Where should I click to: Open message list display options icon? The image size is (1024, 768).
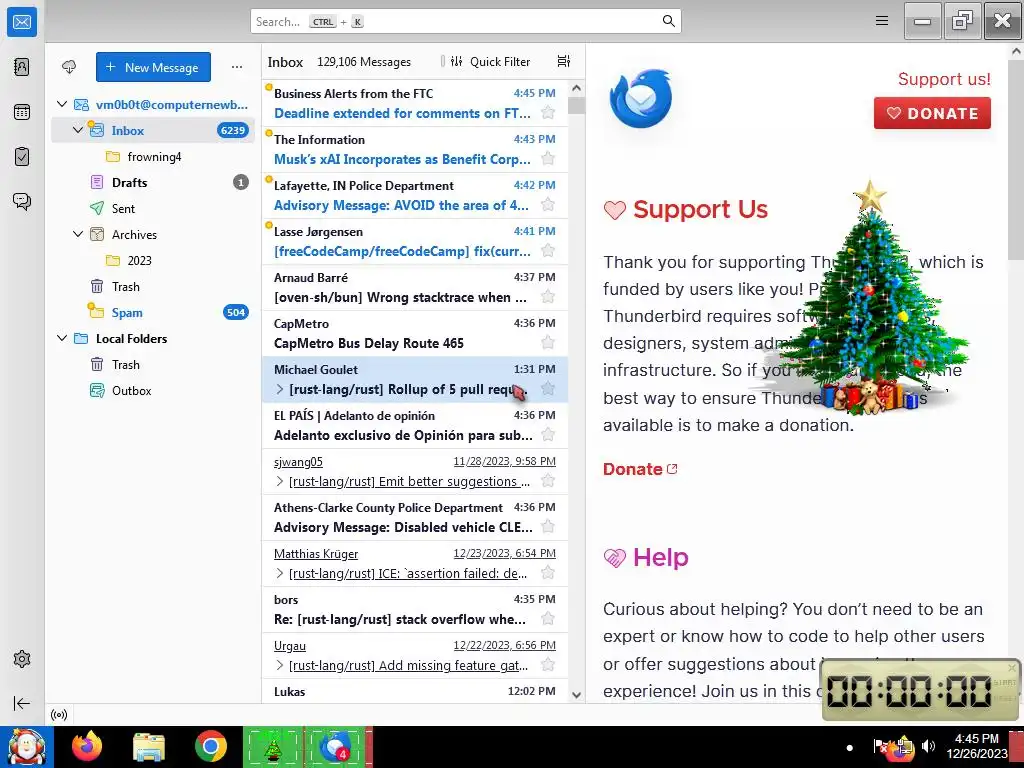coord(564,61)
